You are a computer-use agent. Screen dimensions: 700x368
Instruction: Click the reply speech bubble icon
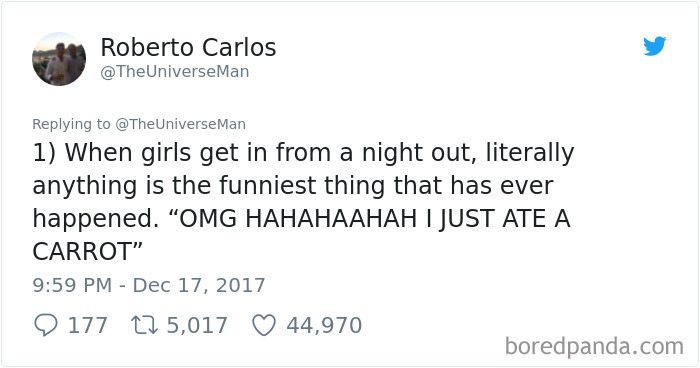[46, 325]
